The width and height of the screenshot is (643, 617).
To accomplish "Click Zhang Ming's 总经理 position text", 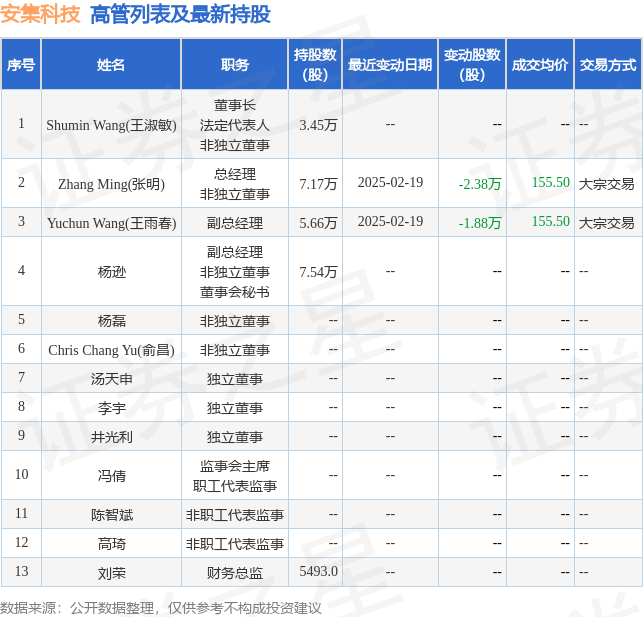I will (235, 174).
